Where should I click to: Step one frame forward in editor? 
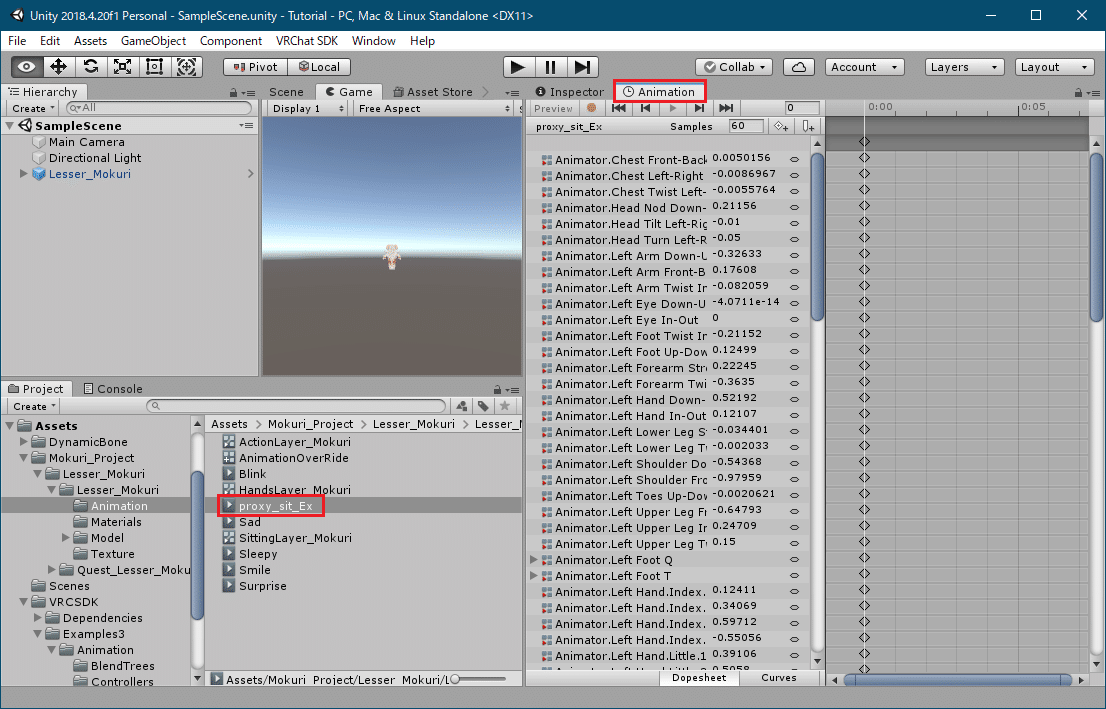582,67
